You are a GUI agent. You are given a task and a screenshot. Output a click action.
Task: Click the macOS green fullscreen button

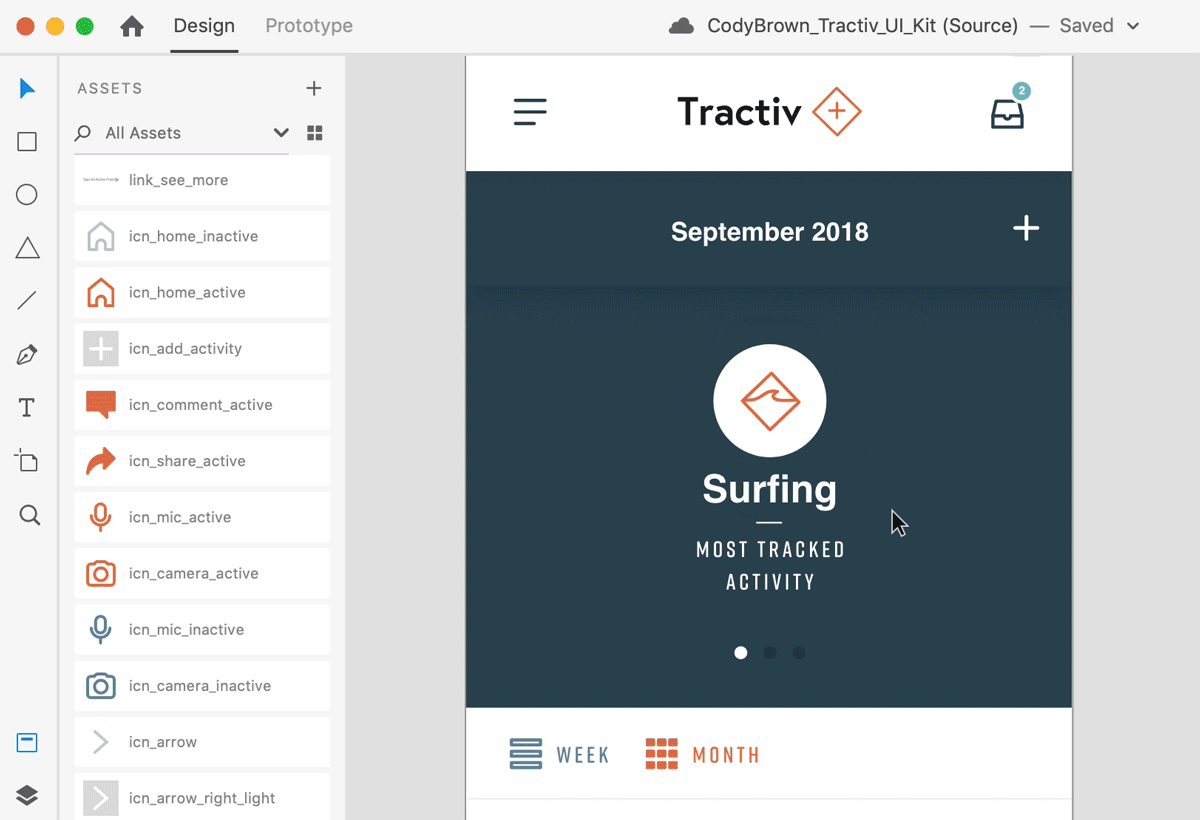[85, 27]
